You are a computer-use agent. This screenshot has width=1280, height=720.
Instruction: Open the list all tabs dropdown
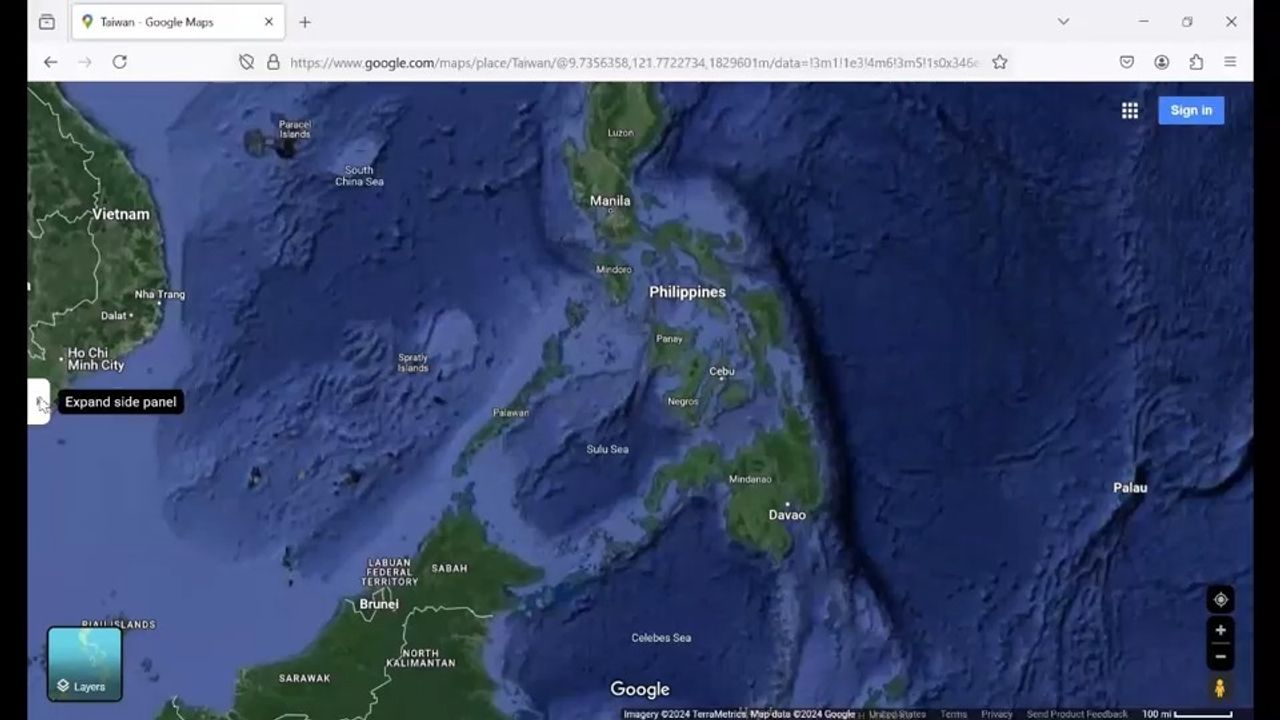1063,22
